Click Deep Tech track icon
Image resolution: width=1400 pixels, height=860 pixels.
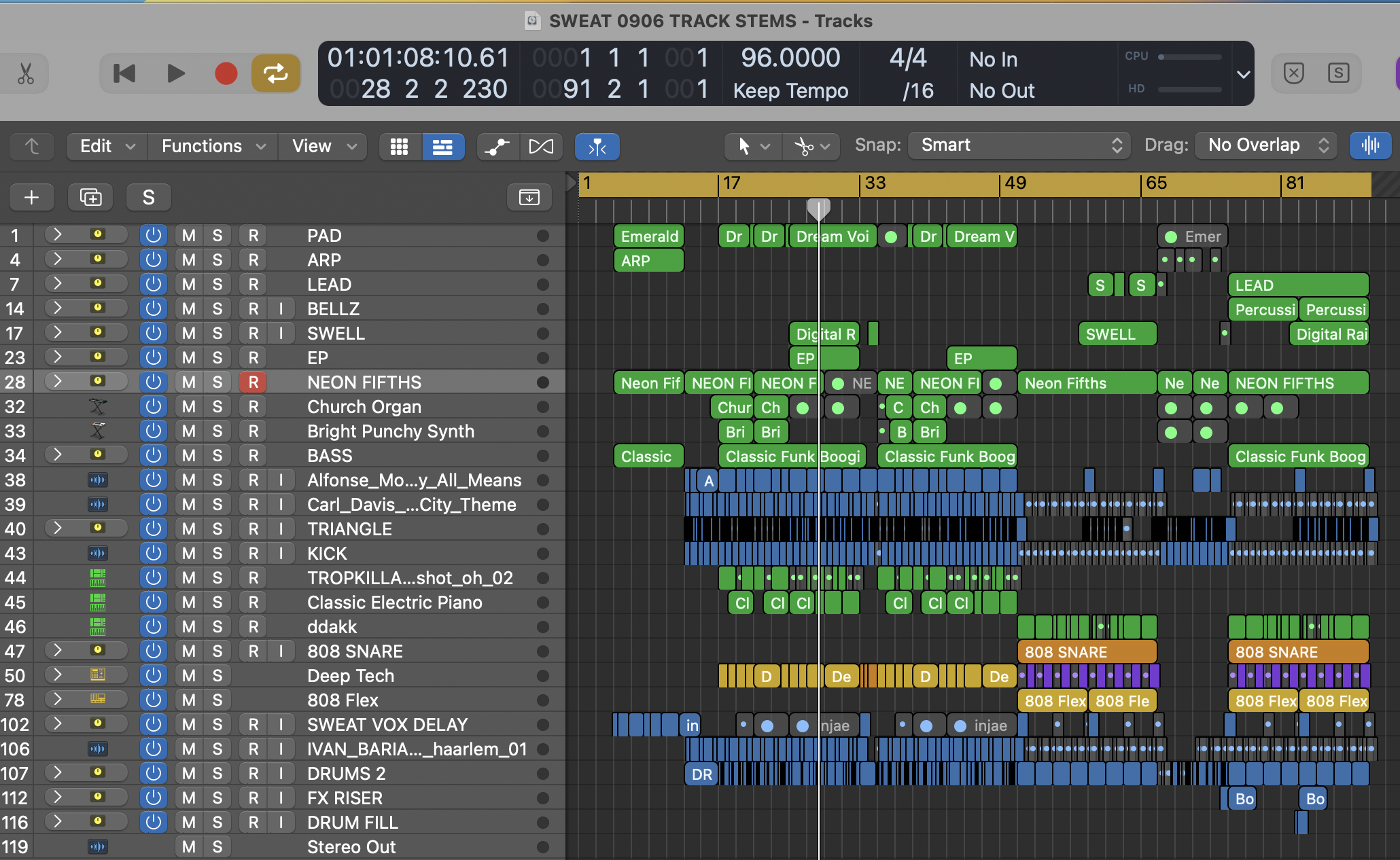[x=98, y=675]
